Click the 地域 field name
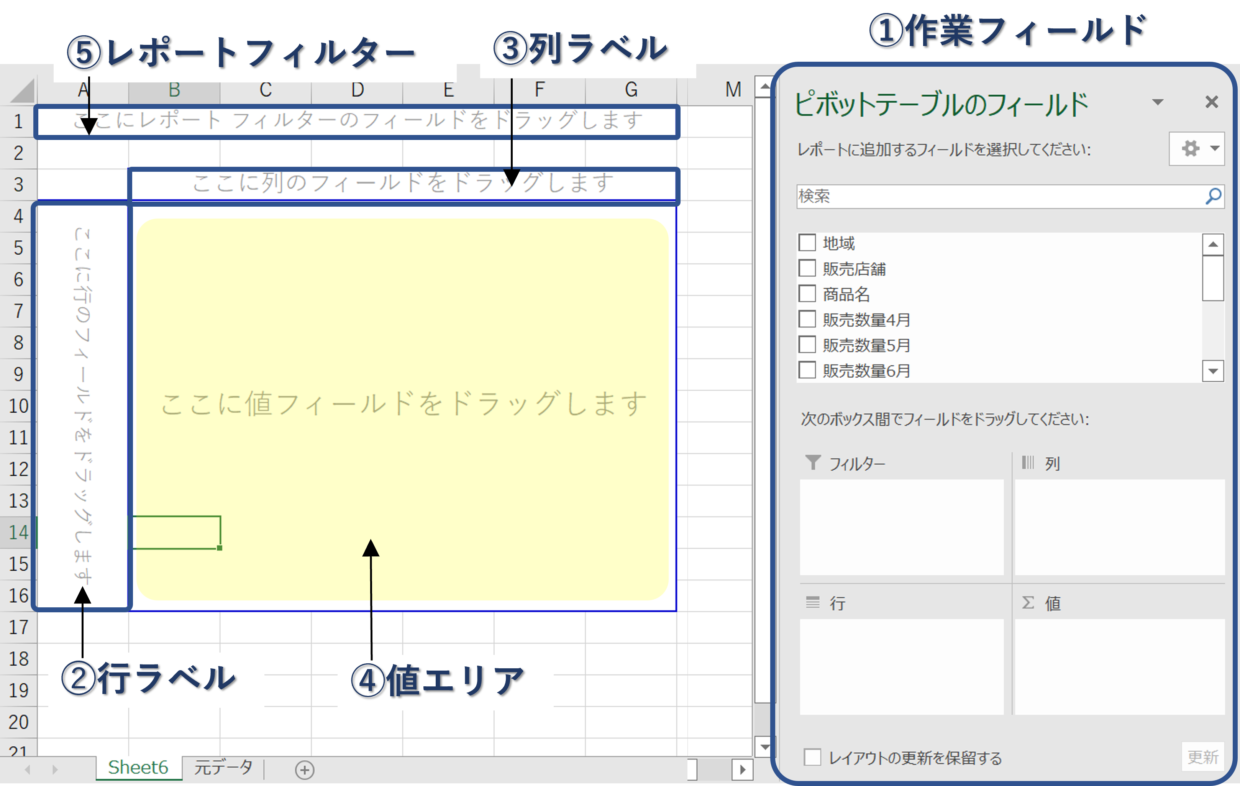Viewport: 1240px width, 786px height. pyautogui.click(x=838, y=243)
